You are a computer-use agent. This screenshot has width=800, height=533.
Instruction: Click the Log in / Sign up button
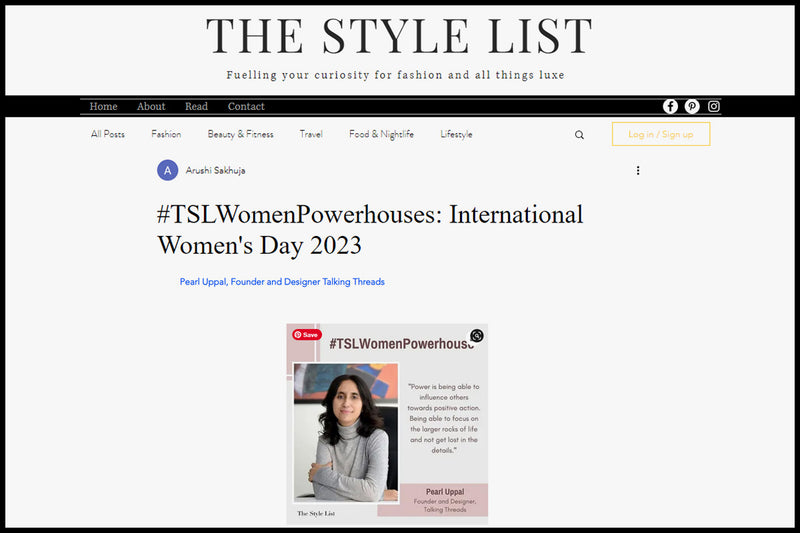pyautogui.click(x=661, y=134)
